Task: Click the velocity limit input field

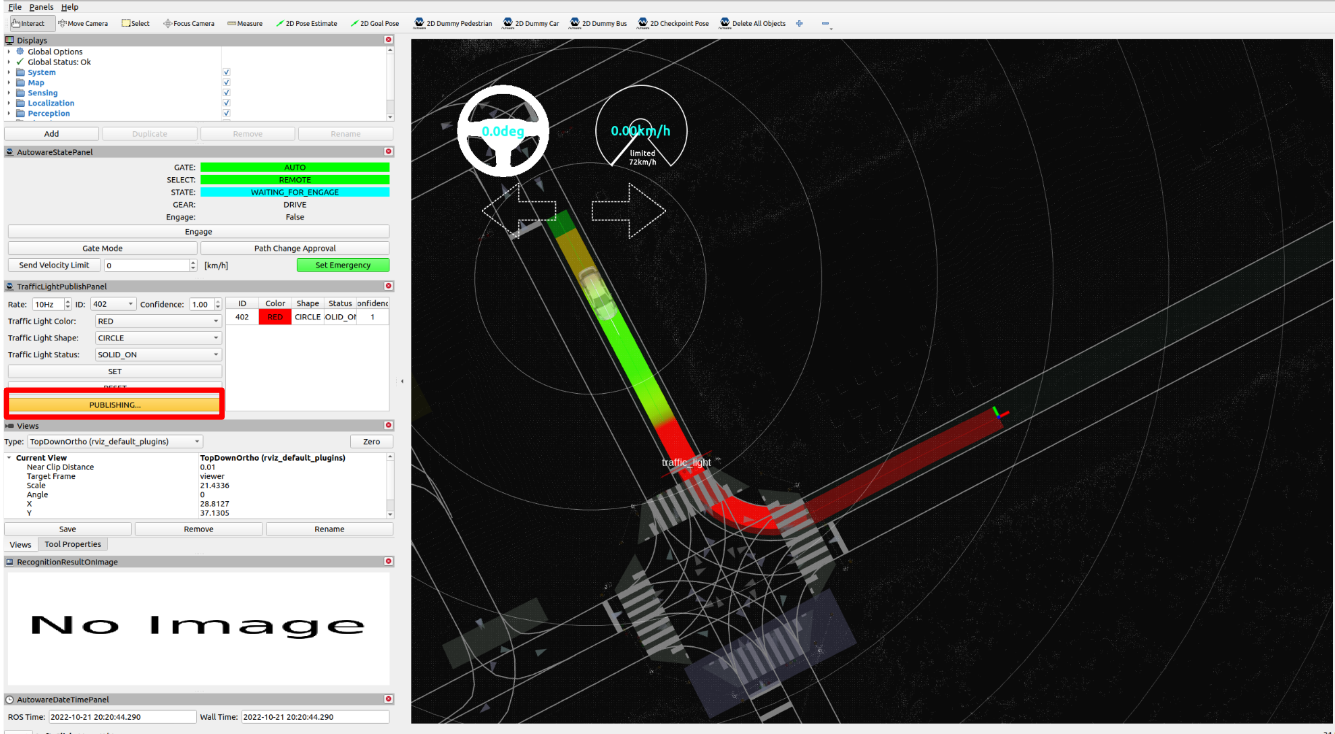Action: pyautogui.click(x=148, y=265)
